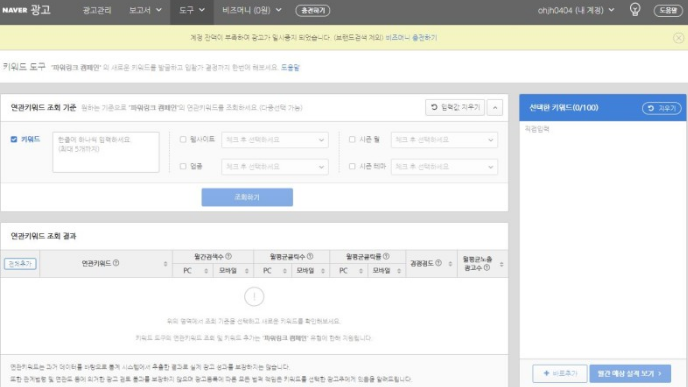
Task: Click the help icon next to 연관키워드
Action: pyautogui.click(x=116, y=263)
